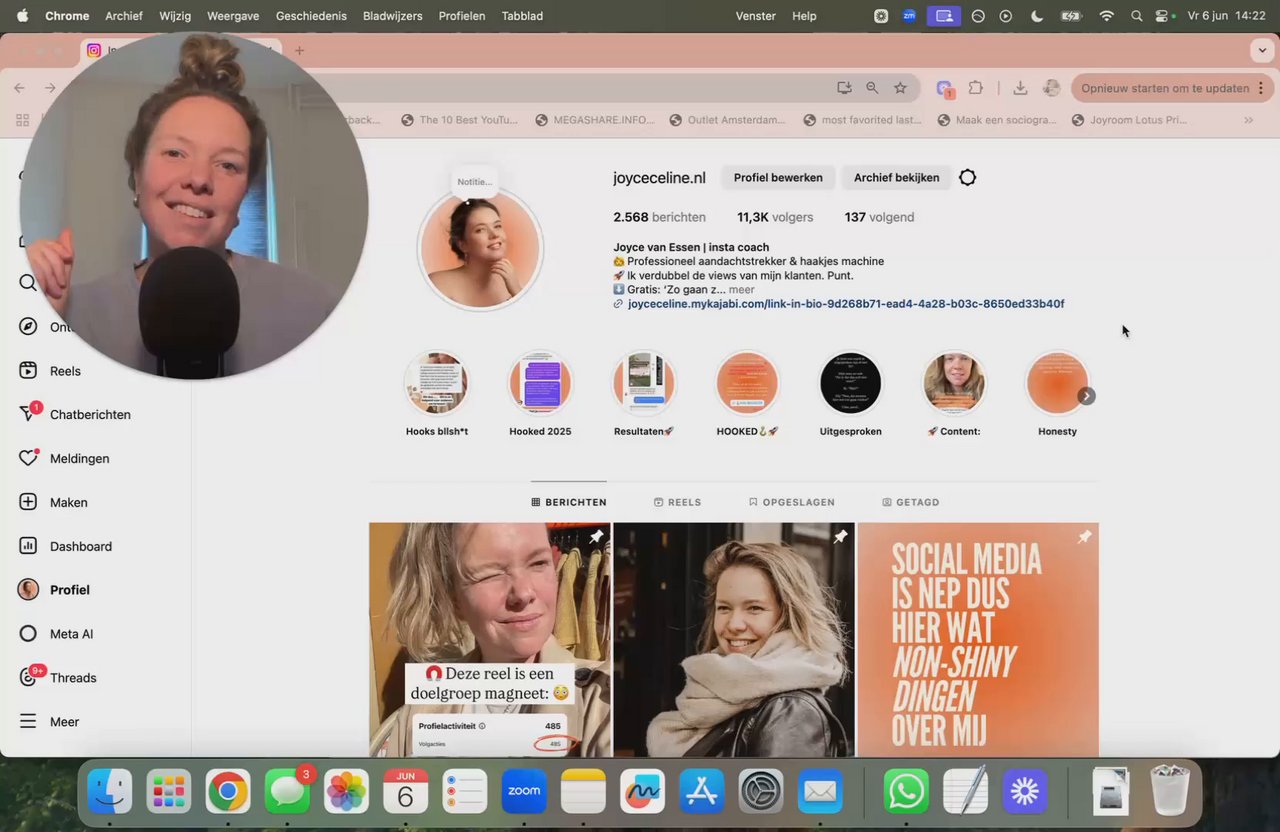Open 'Maak een sociogra...' bookmark
This screenshot has height=832, width=1280.
pos(997,120)
